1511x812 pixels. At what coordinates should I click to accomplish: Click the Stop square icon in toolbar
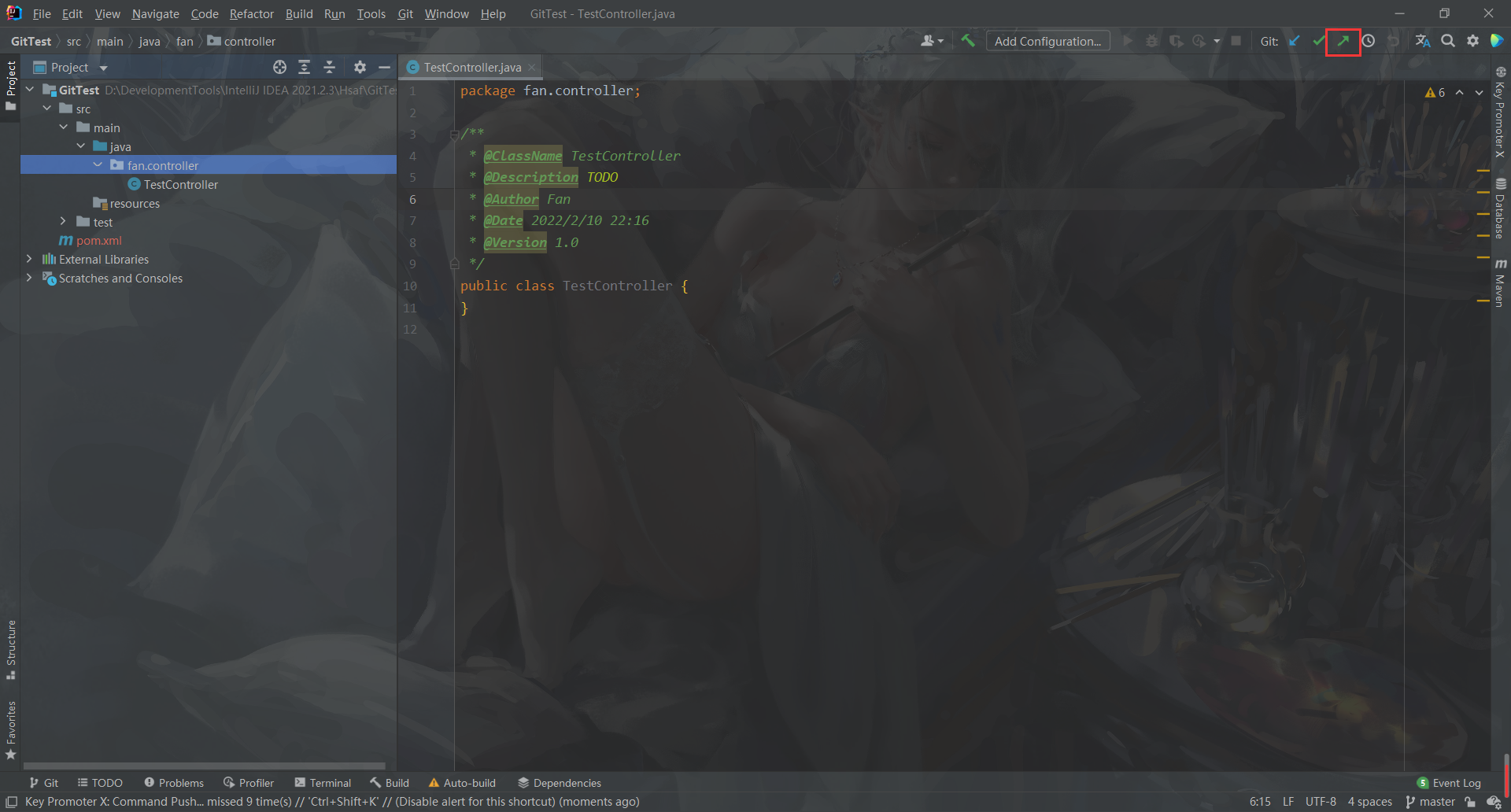[x=1236, y=41]
